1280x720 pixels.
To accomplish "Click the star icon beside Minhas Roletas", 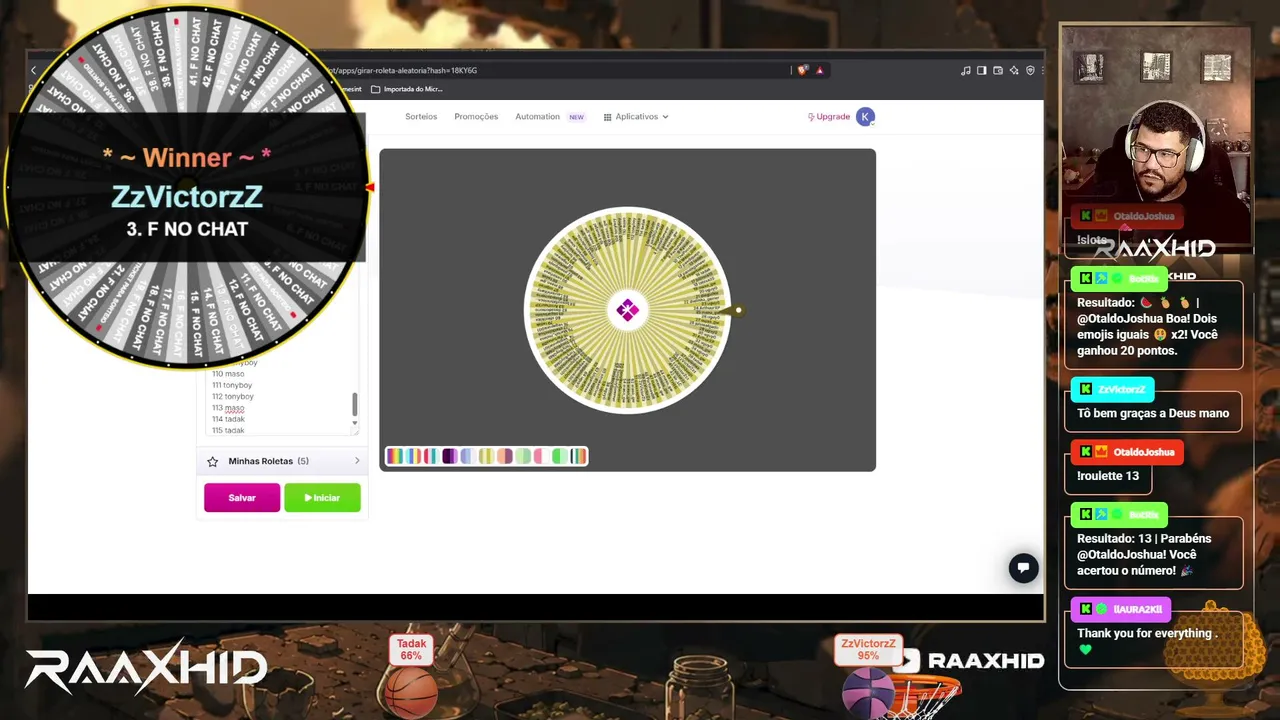I will coord(212,461).
